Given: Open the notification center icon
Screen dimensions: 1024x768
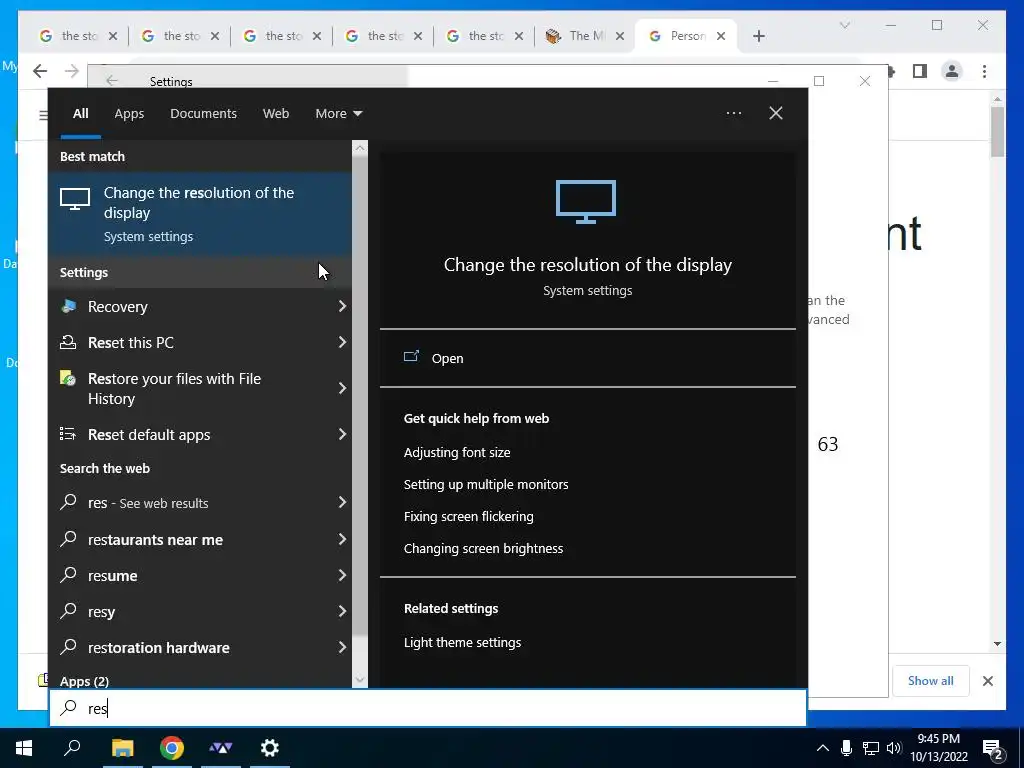Looking at the screenshot, I should (993, 750).
